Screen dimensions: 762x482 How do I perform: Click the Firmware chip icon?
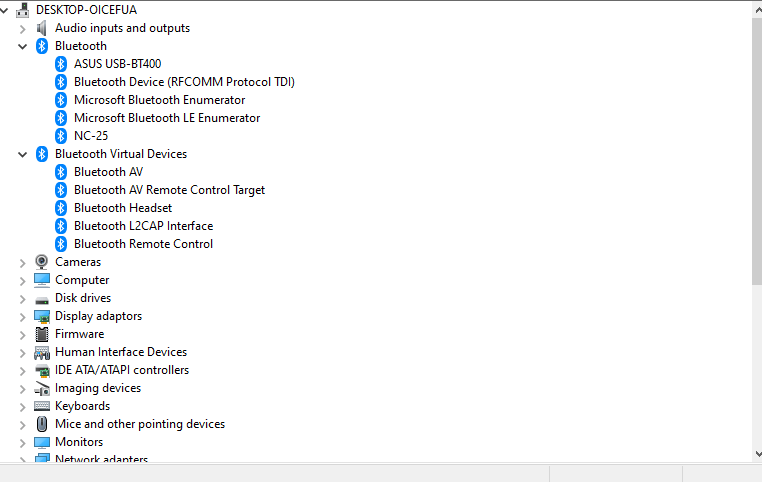pyautogui.click(x=42, y=334)
